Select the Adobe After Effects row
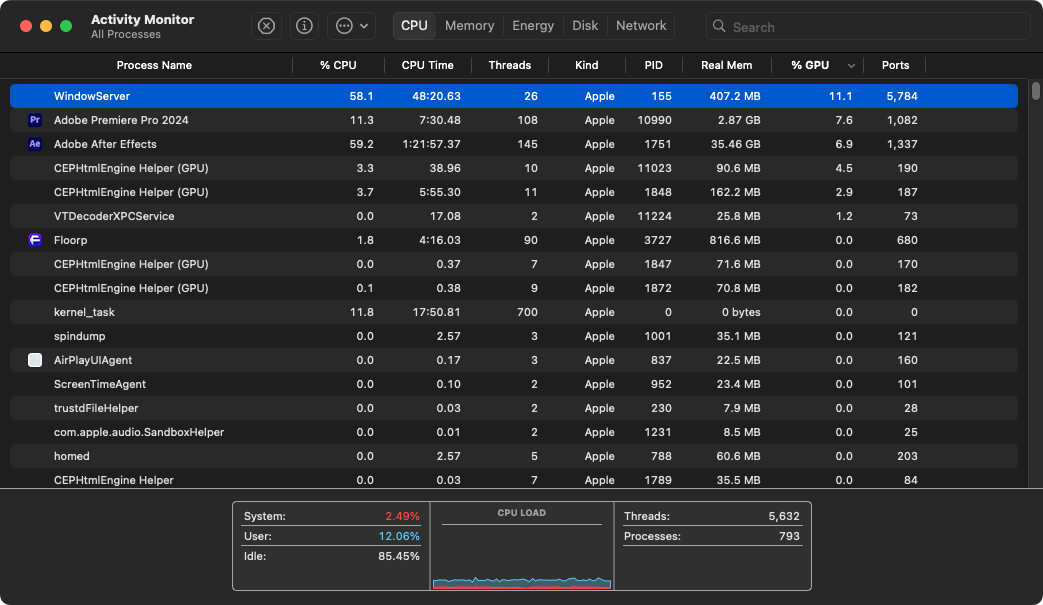The height and width of the screenshot is (605, 1043). click(x=514, y=144)
